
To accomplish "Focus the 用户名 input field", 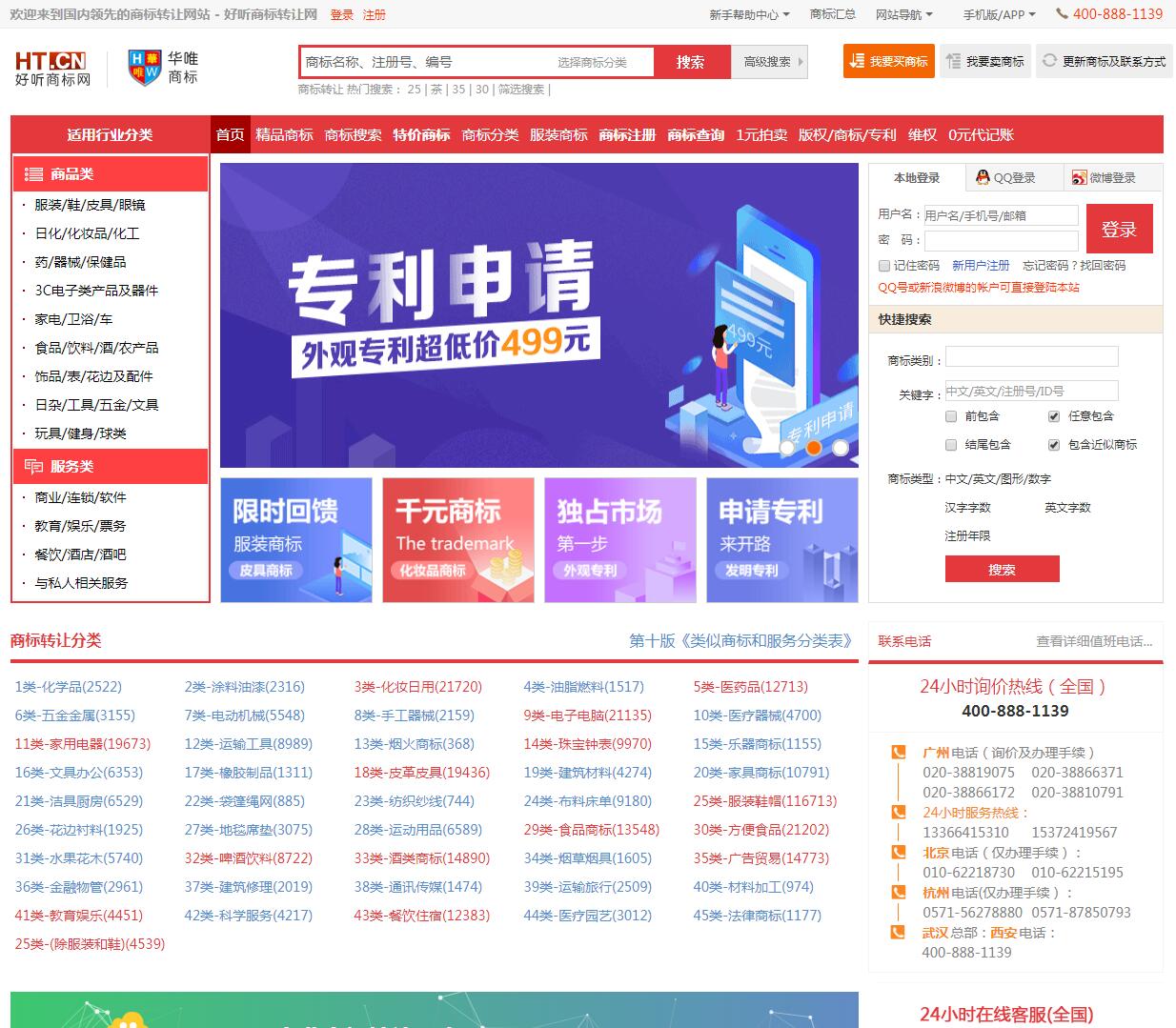I will point(1002,215).
